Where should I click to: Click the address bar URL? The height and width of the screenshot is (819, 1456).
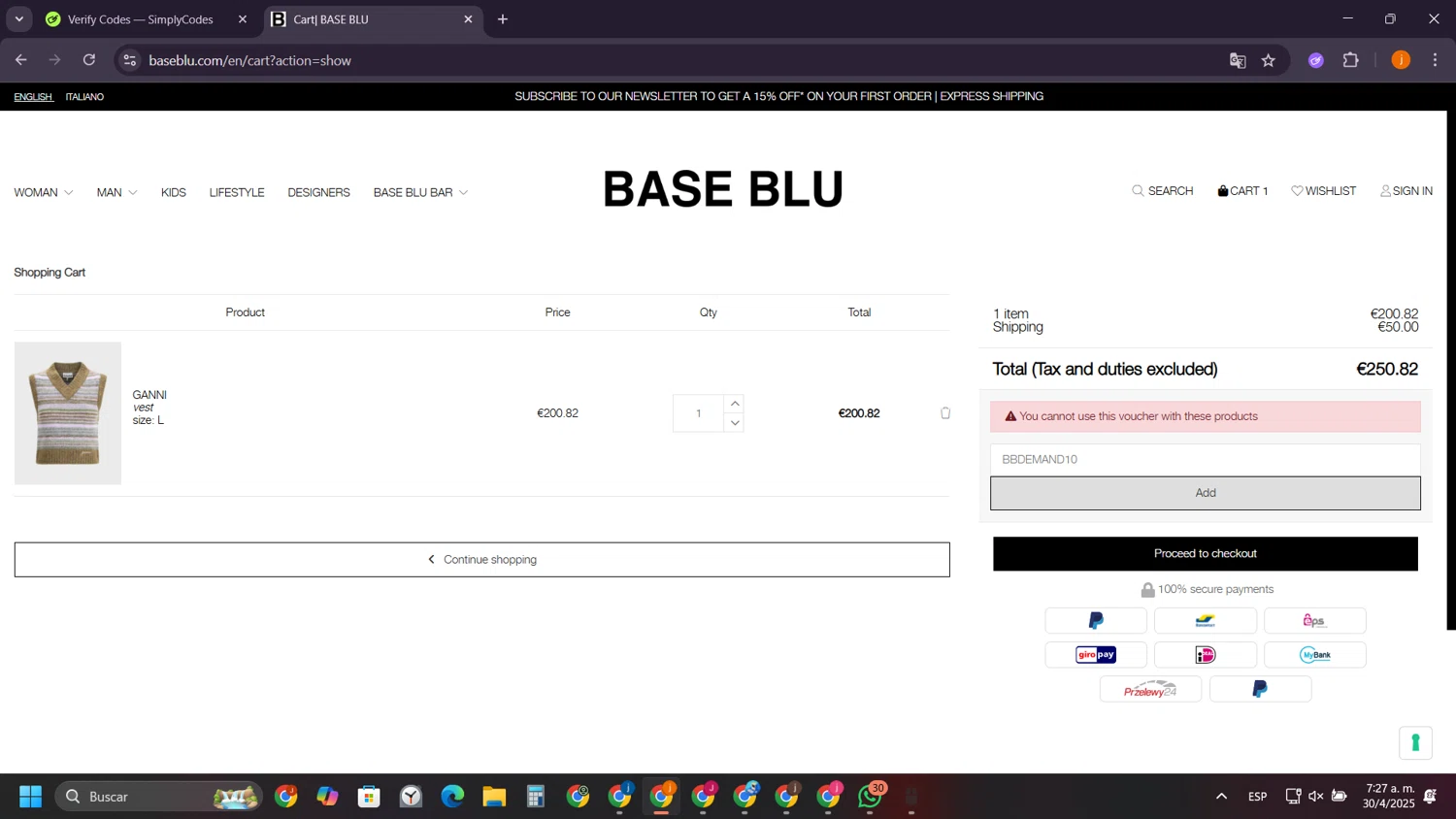[x=249, y=60]
